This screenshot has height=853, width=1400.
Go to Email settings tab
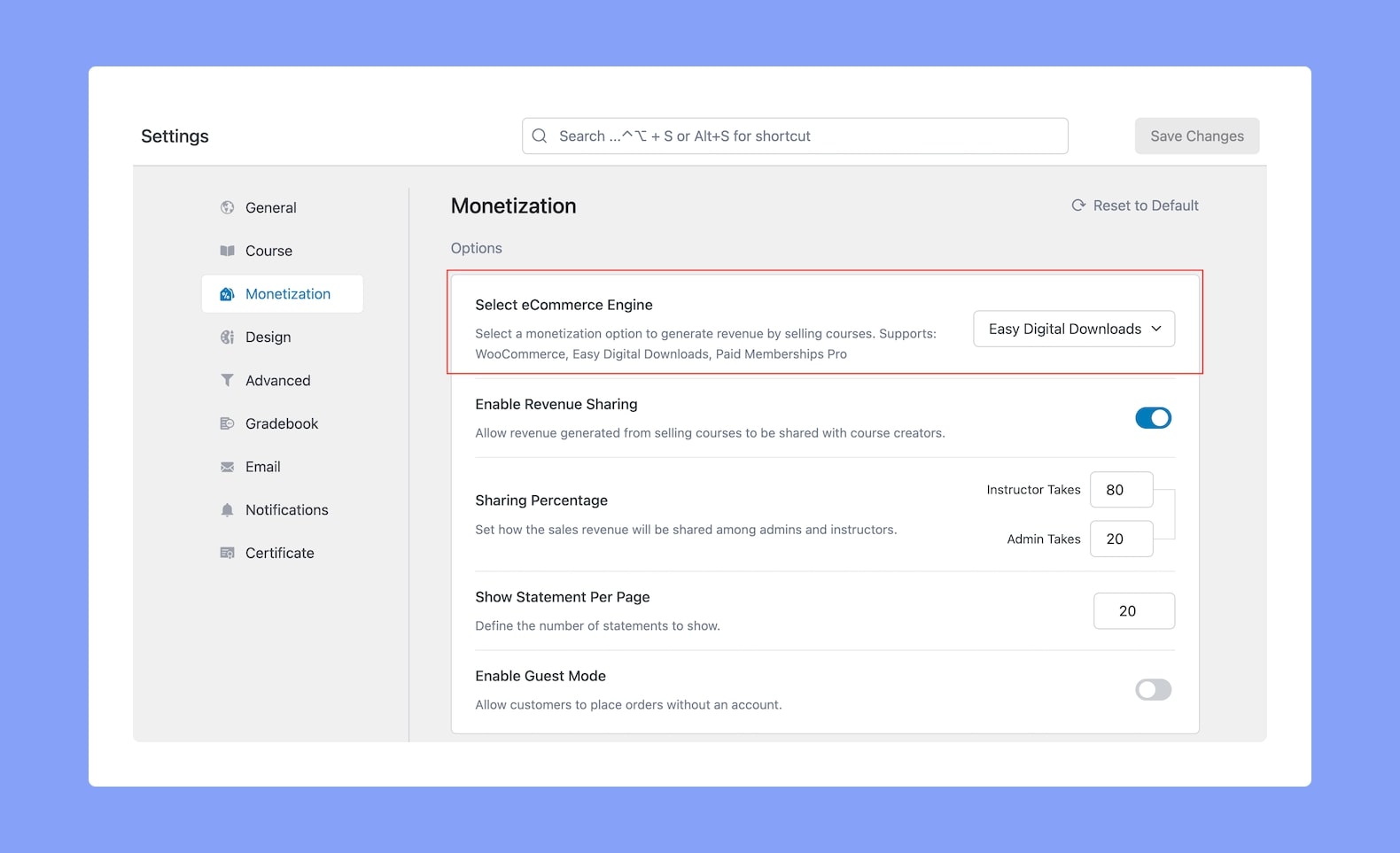pos(283,467)
